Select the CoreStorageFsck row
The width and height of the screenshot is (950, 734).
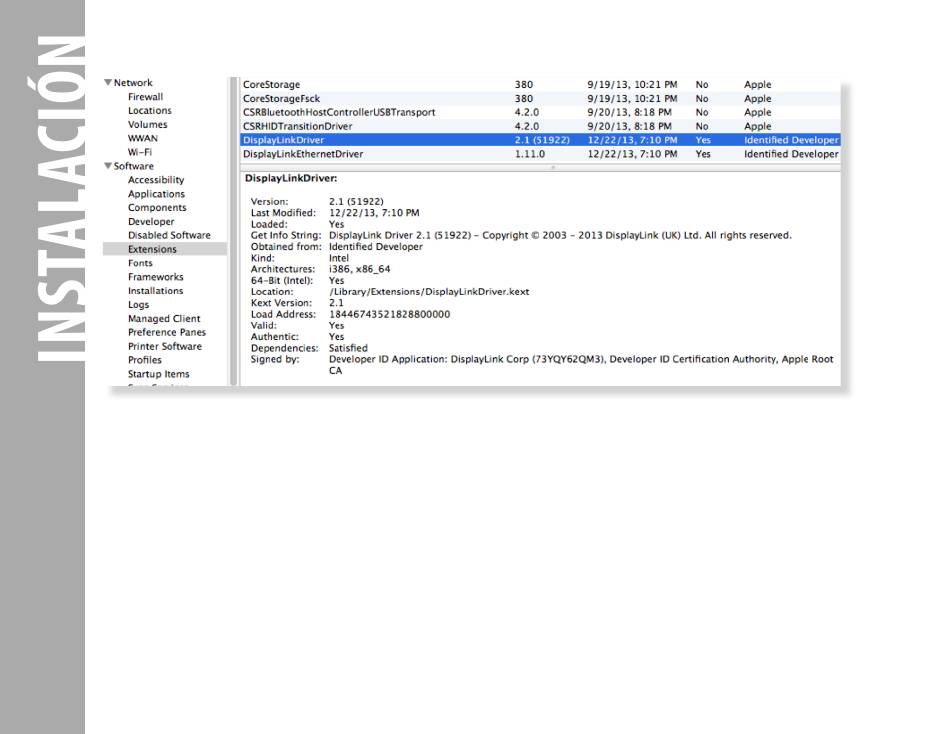(279, 99)
